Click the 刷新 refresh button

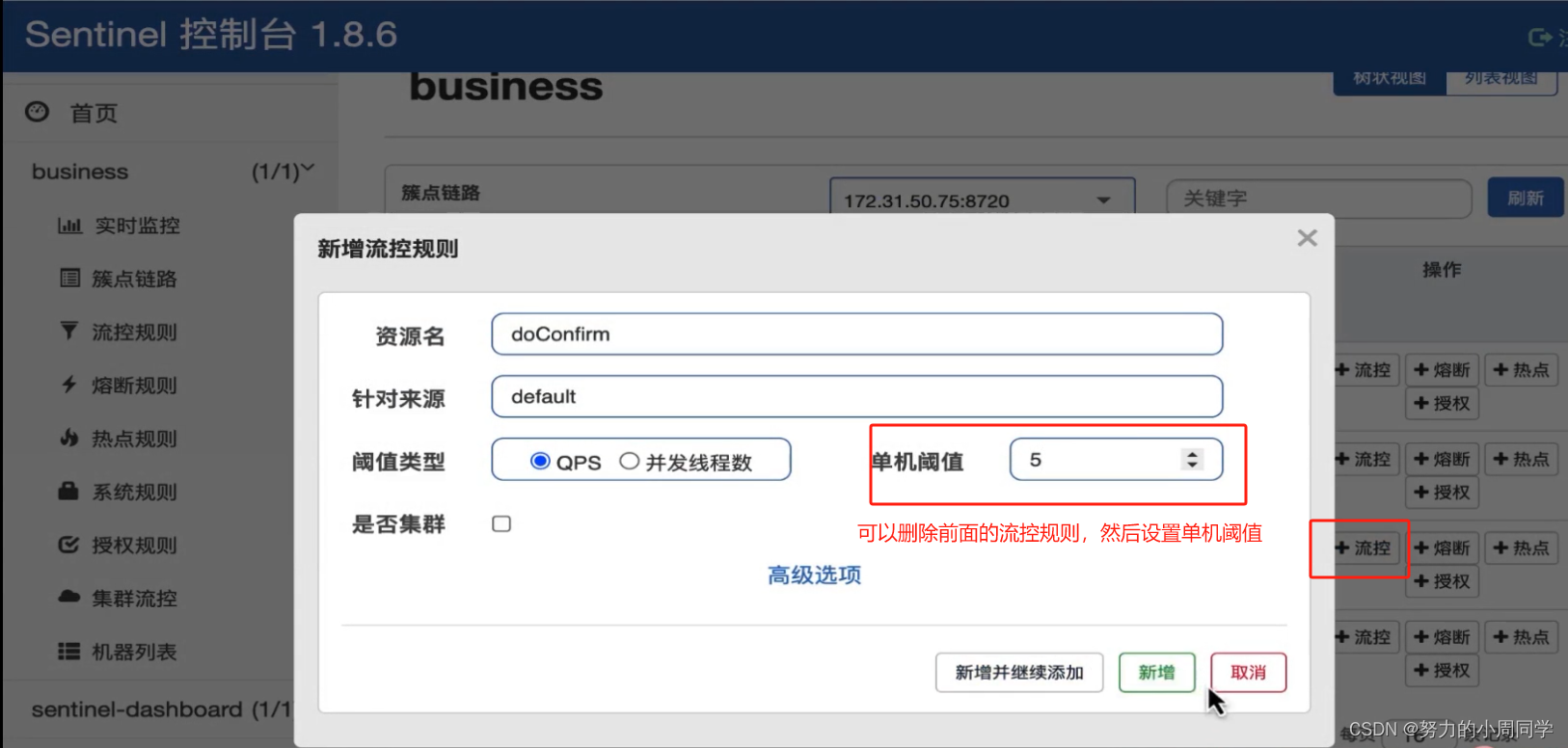click(1526, 199)
